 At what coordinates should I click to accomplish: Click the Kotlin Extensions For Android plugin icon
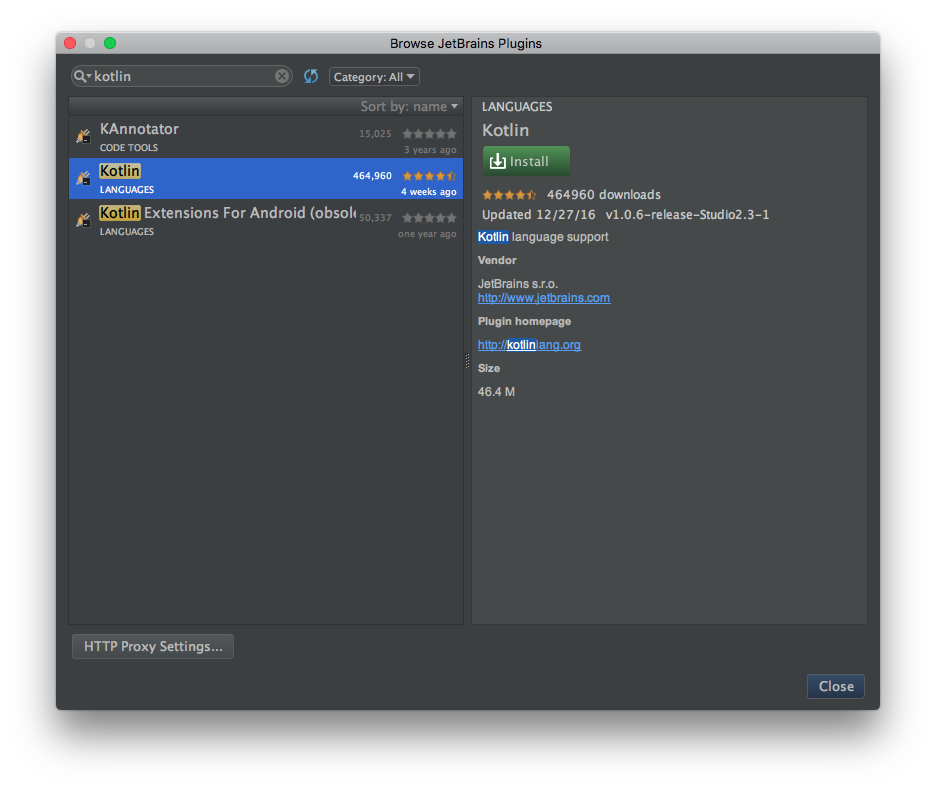click(84, 220)
